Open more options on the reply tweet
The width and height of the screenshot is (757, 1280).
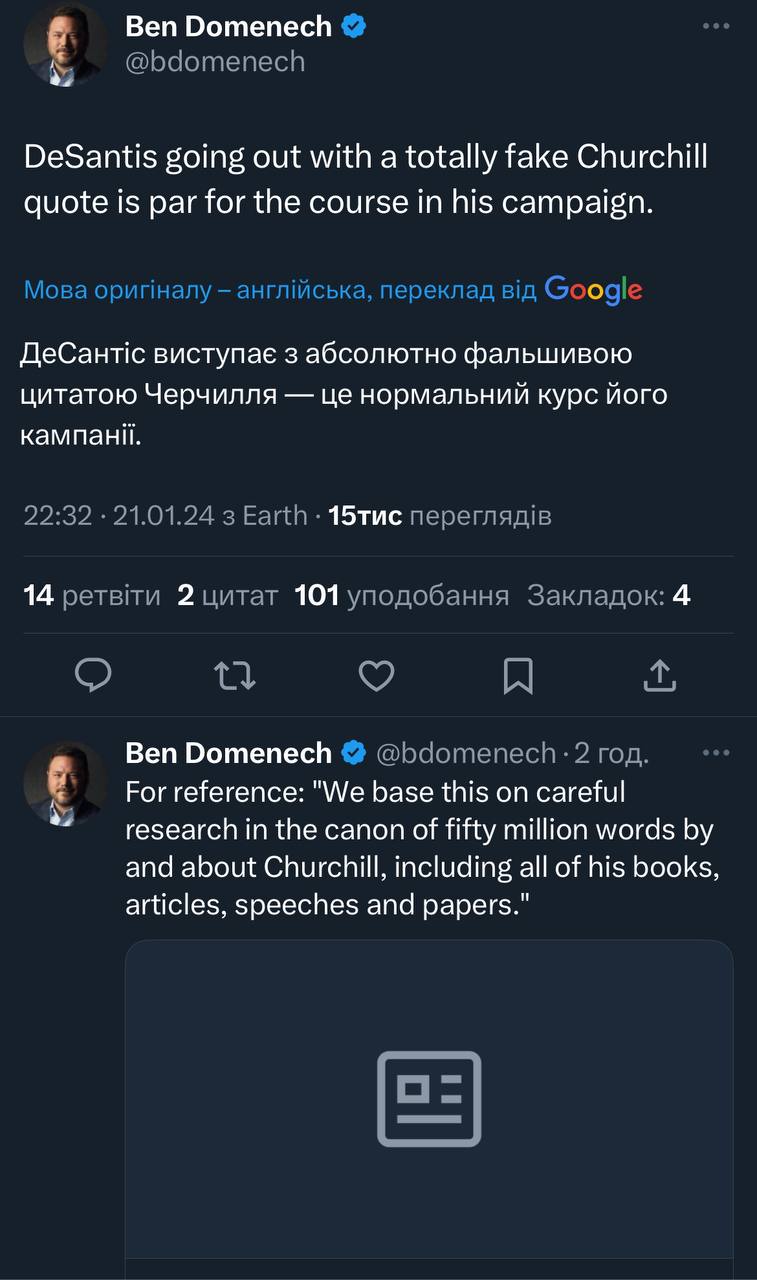coord(716,753)
